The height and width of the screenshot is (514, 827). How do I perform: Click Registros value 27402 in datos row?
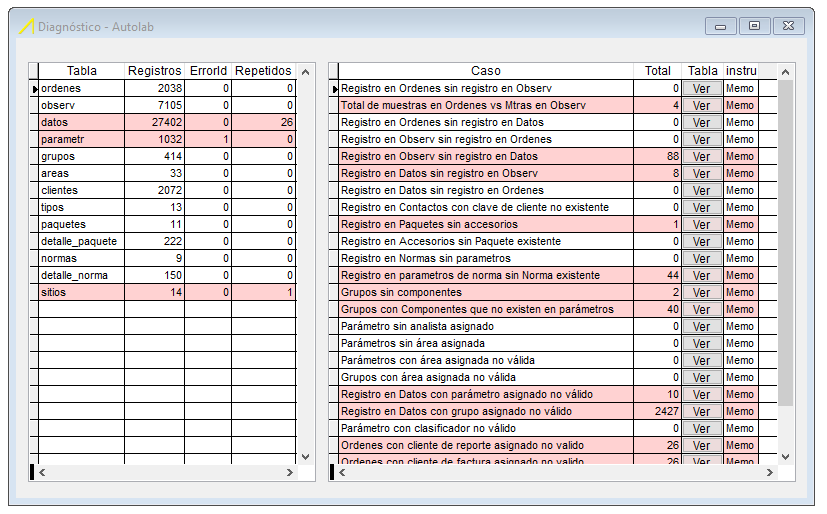click(155, 122)
